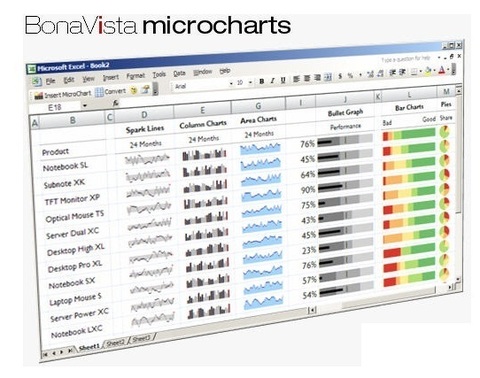Click the Name Box showing E18
480x378 pixels.
pyautogui.click(x=55, y=107)
